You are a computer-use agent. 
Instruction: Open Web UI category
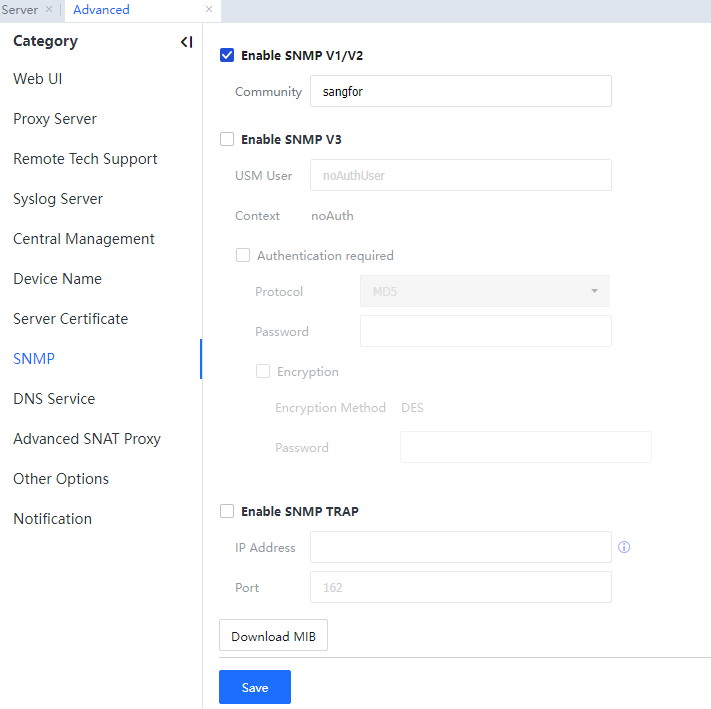(38, 79)
